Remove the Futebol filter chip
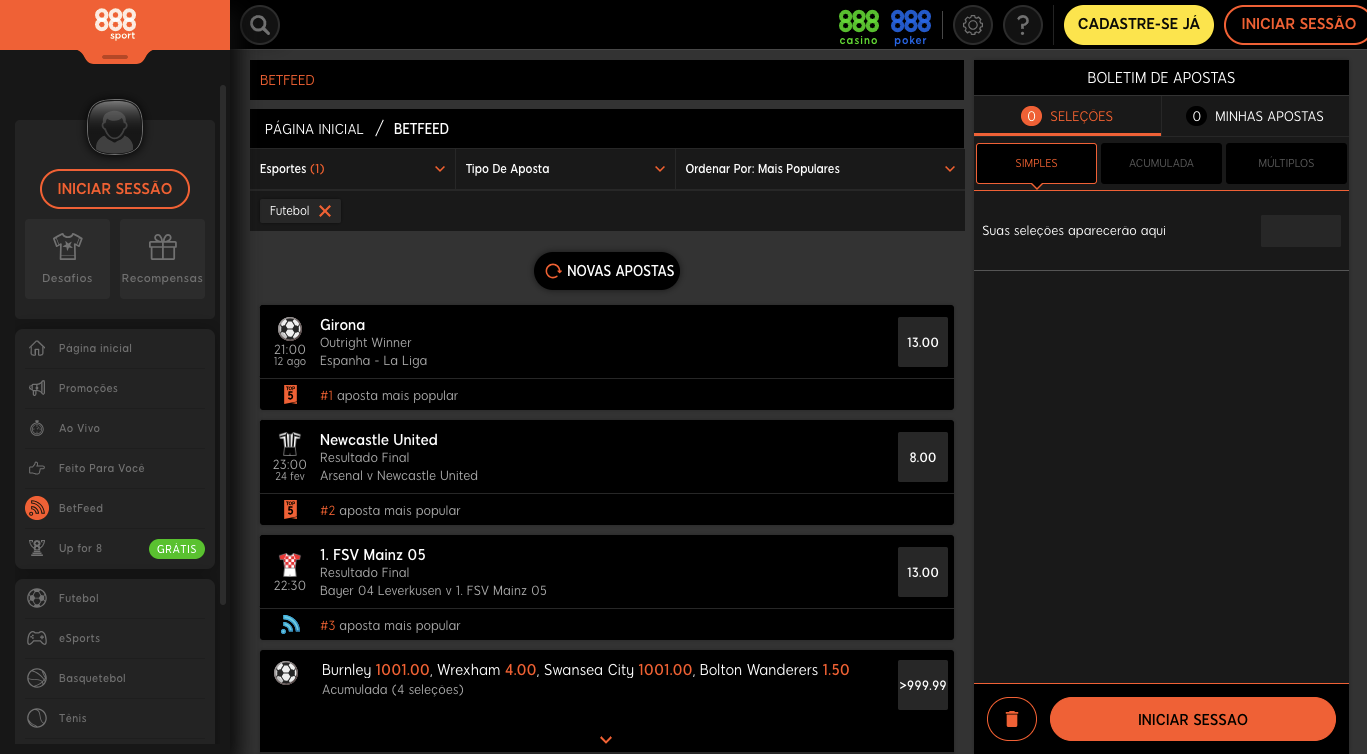 pyautogui.click(x=325, y=211)
